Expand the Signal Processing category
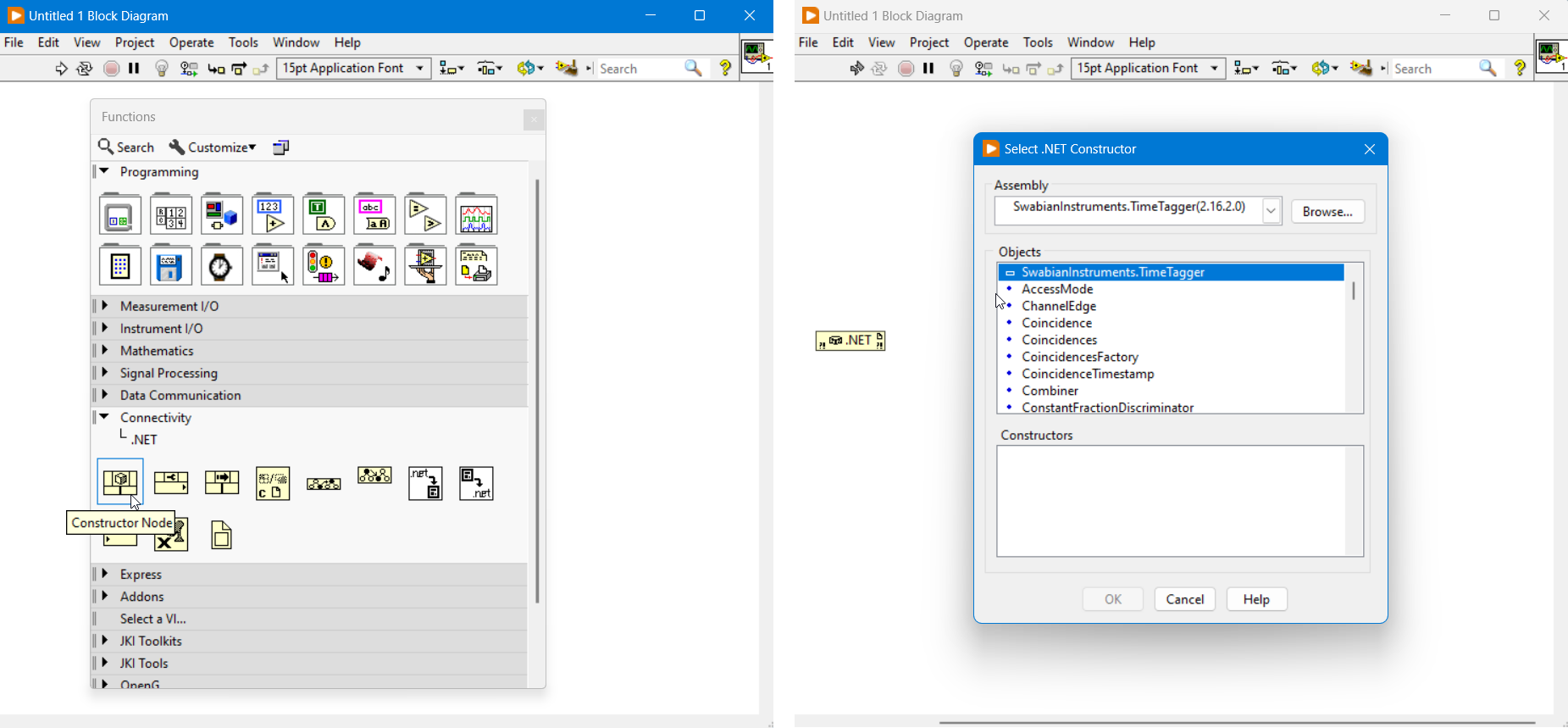 [x=105, y=373]
